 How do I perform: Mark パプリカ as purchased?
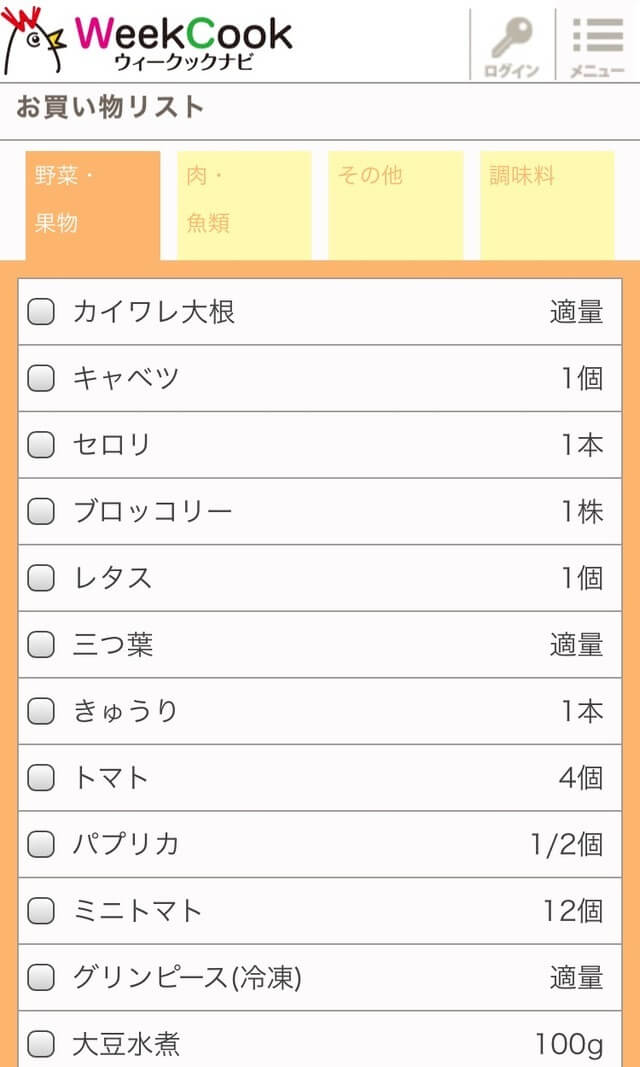[x=41, y=844]
